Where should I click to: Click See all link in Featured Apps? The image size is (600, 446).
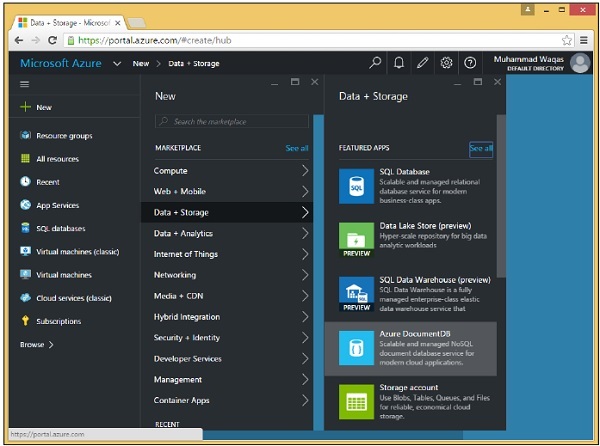click(x=481, y=148)
